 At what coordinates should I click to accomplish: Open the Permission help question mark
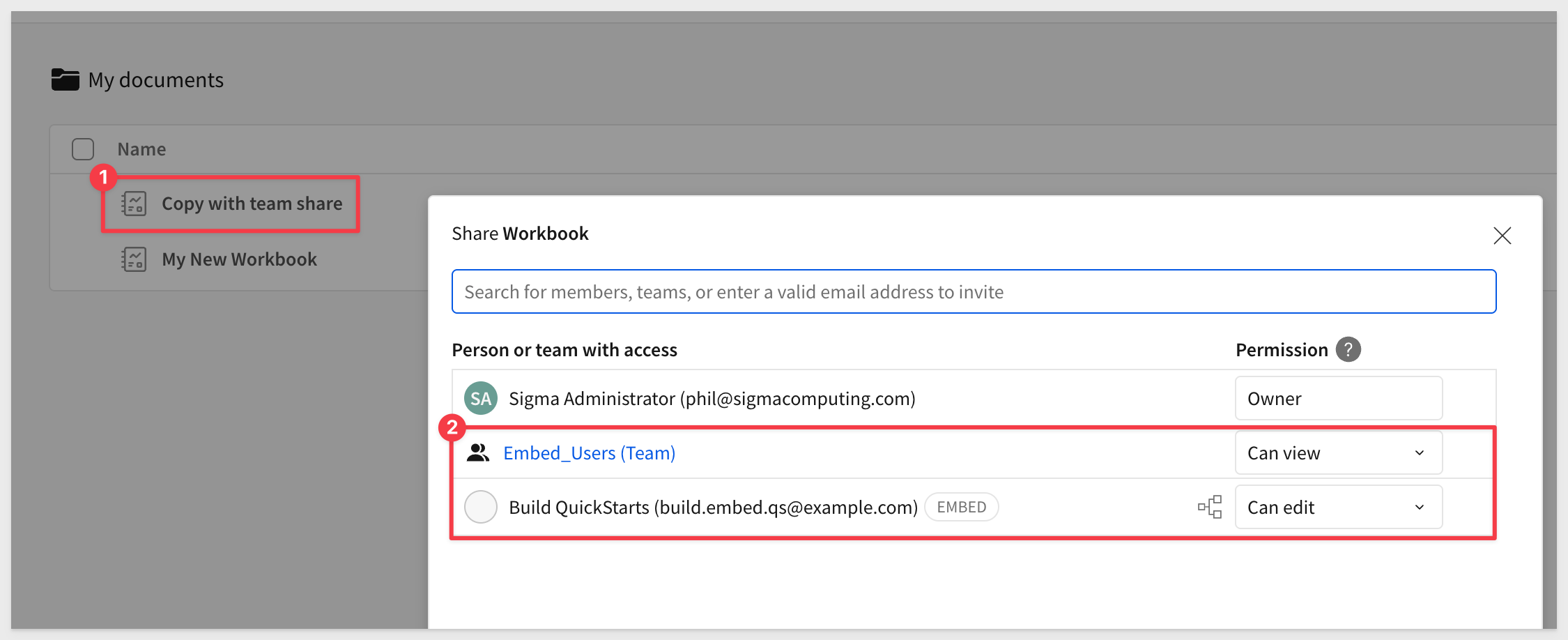pos(1348,349)
